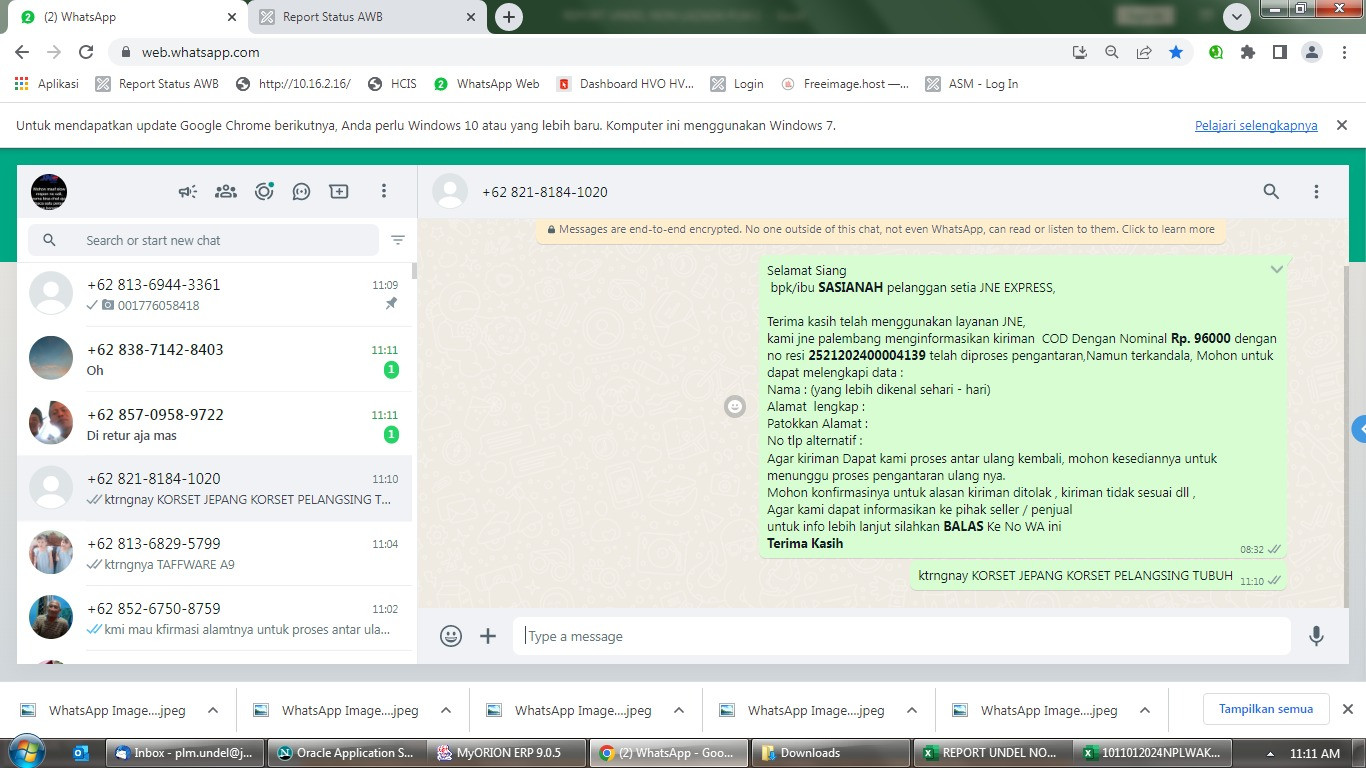Viewport: 1366px width, 768px height.
Task: Open contact info for +62 821-8184-1020 header
Action: (545, 192)
